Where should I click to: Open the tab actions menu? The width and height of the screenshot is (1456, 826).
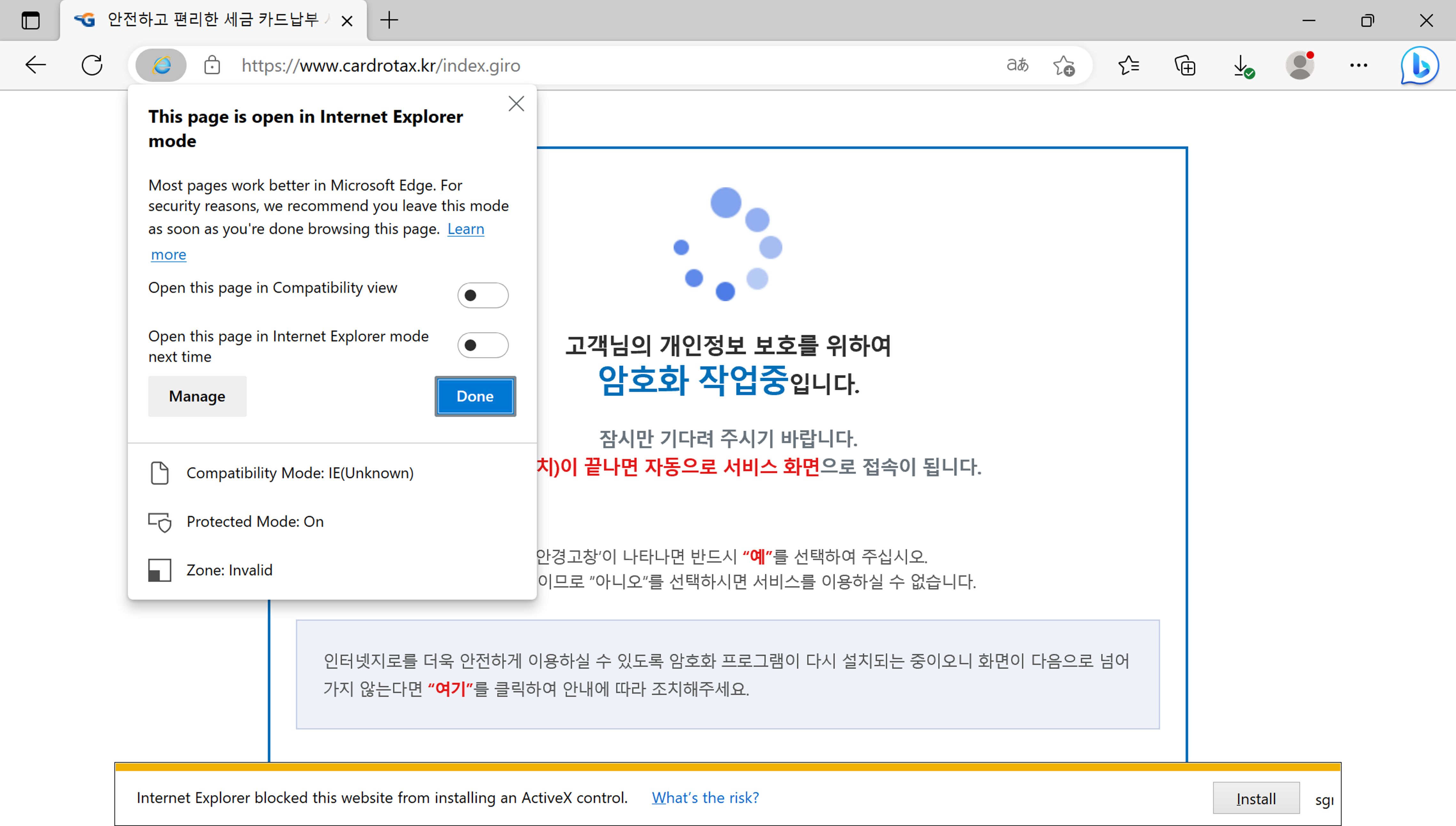pos(31,20)
